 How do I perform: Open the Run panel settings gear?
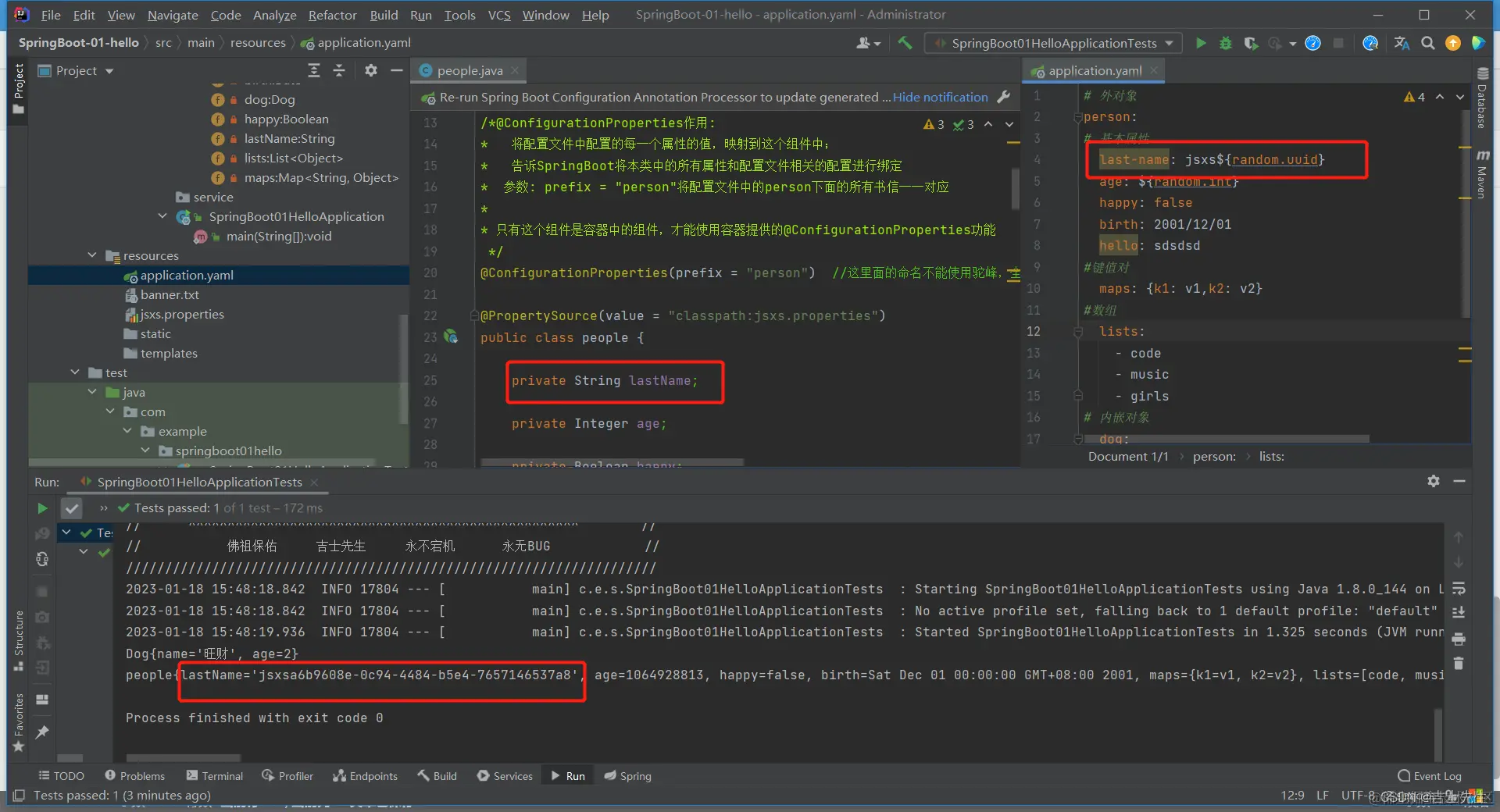[x=1433, y=481]
